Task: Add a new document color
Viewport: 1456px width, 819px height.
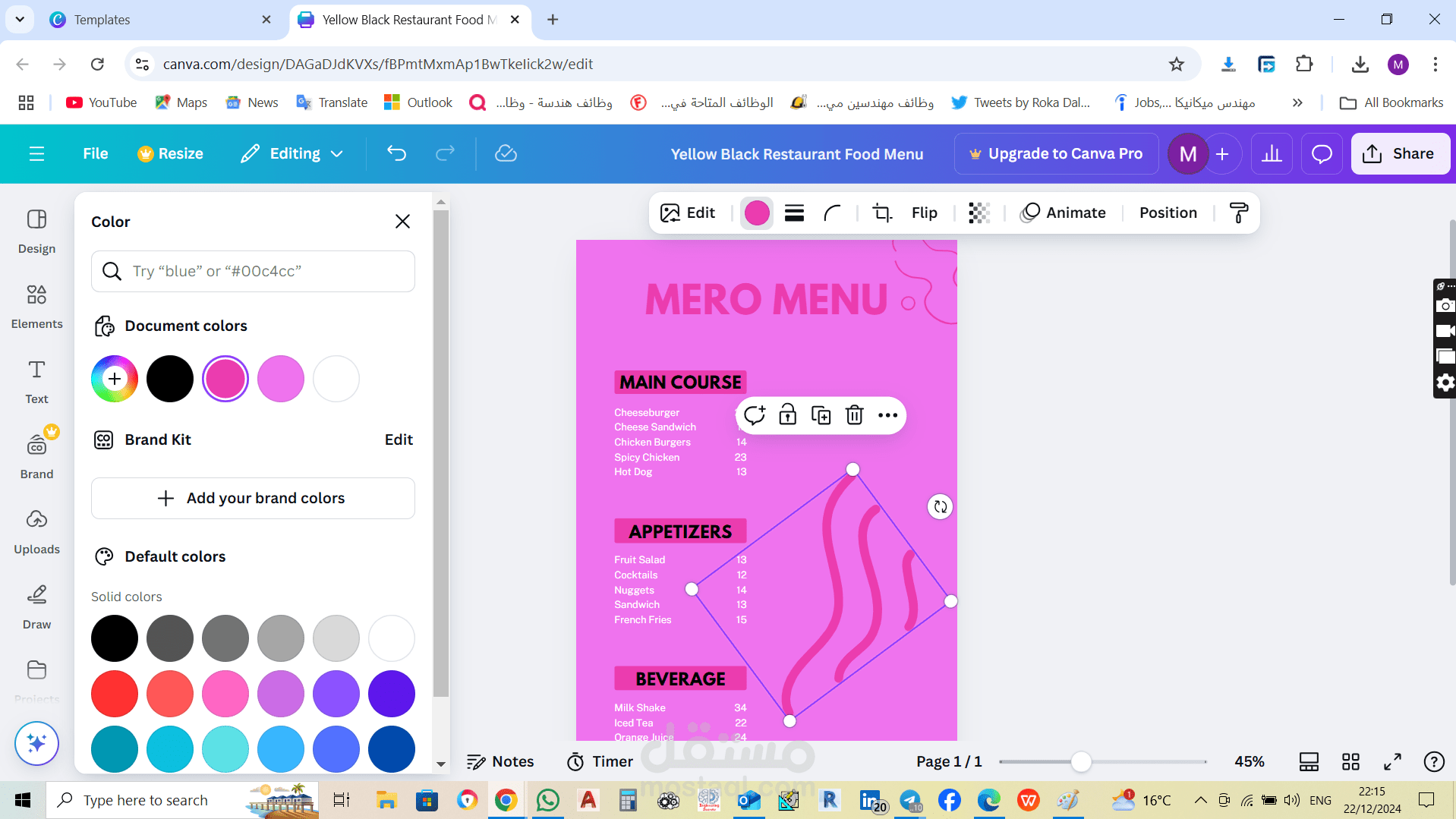Action: click(115, 379)
